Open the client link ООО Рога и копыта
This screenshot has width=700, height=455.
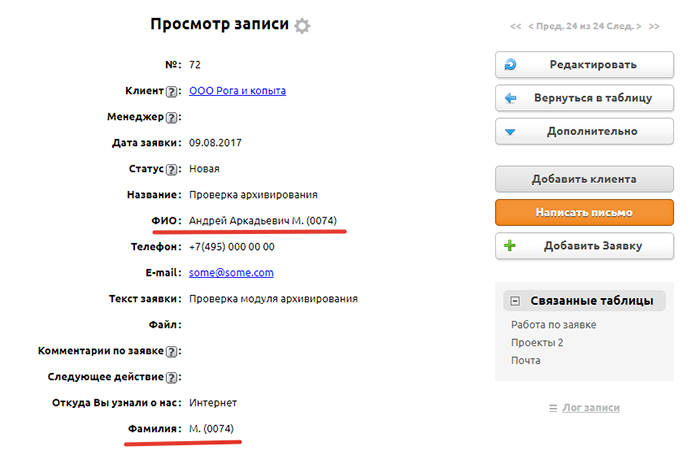[x=237, y=91]
